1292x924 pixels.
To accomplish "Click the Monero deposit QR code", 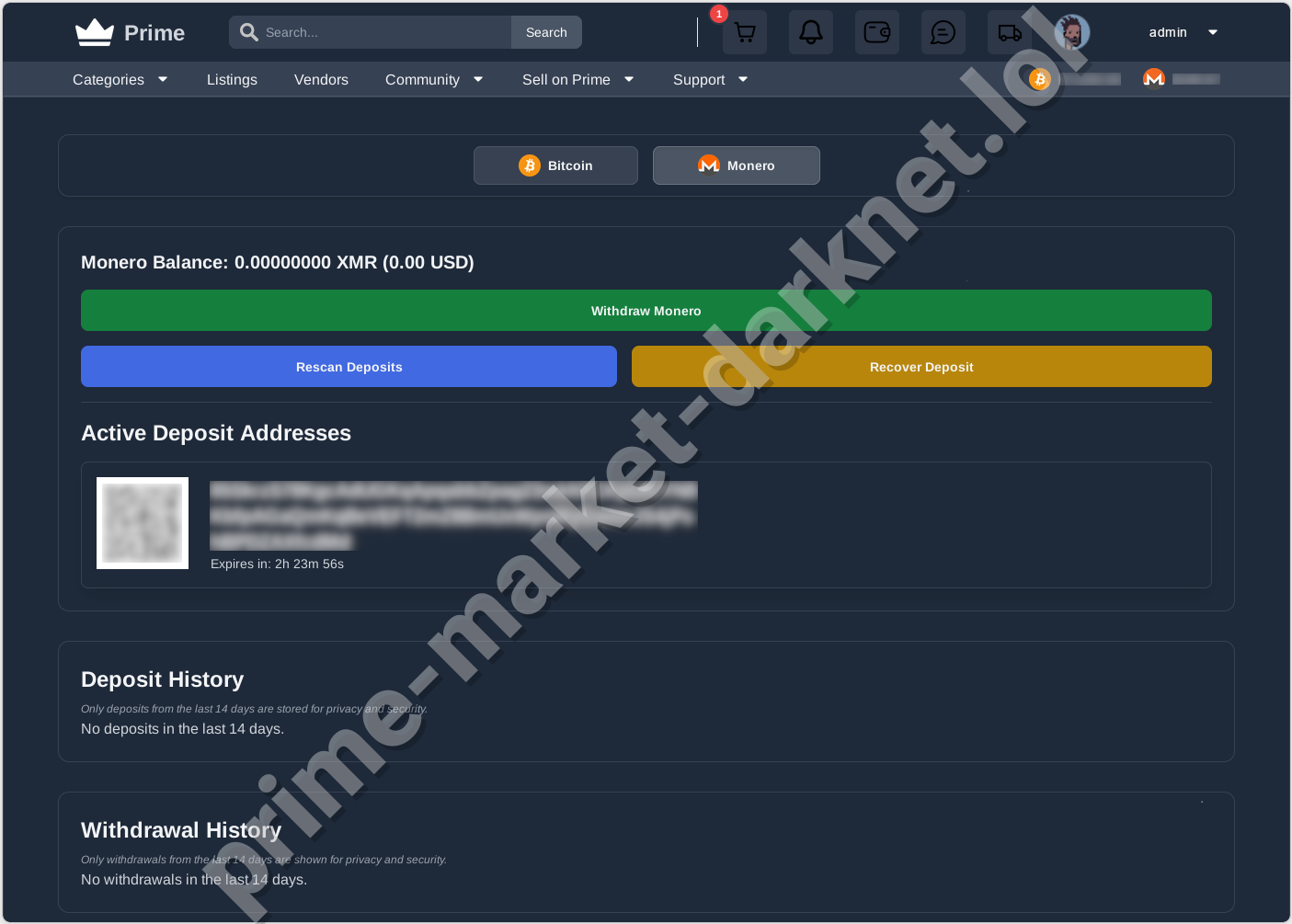I will pyautogui.click(x=143, y=522).
